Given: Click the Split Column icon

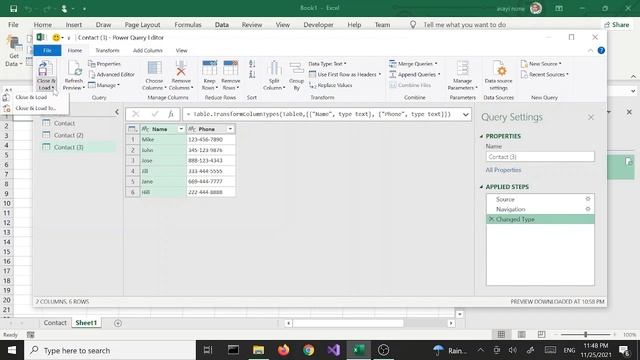Looking at the screenshot, I should click(274, 69).
